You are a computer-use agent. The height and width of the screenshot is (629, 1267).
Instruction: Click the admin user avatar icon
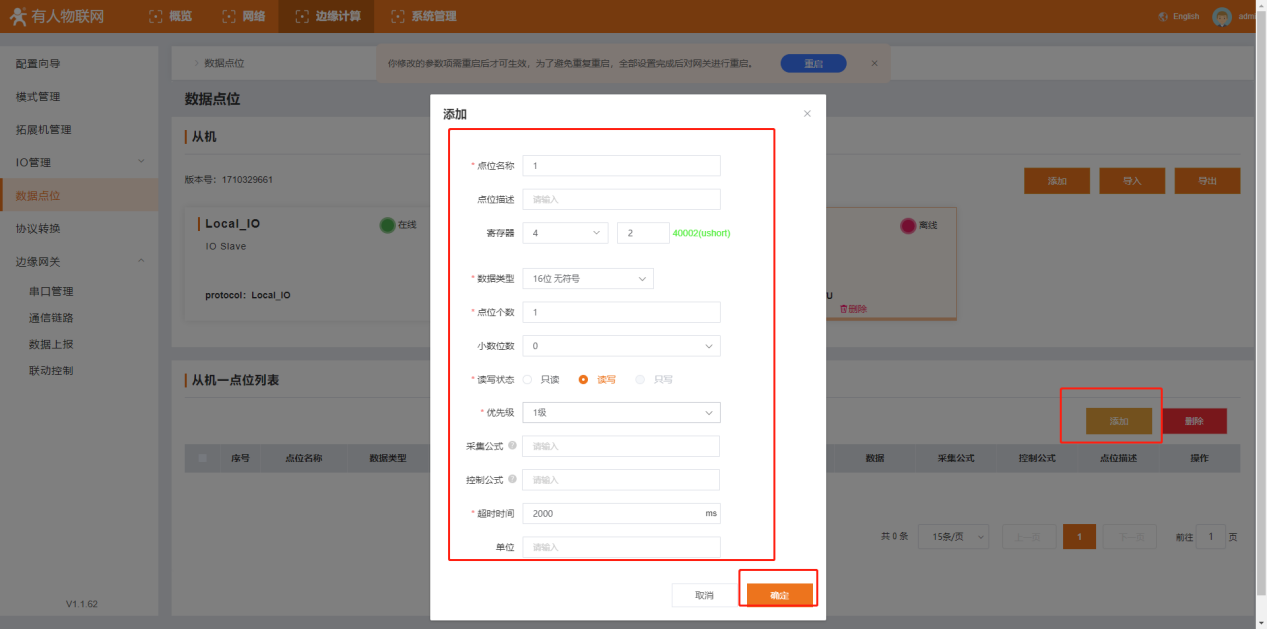coord(1221,16)
